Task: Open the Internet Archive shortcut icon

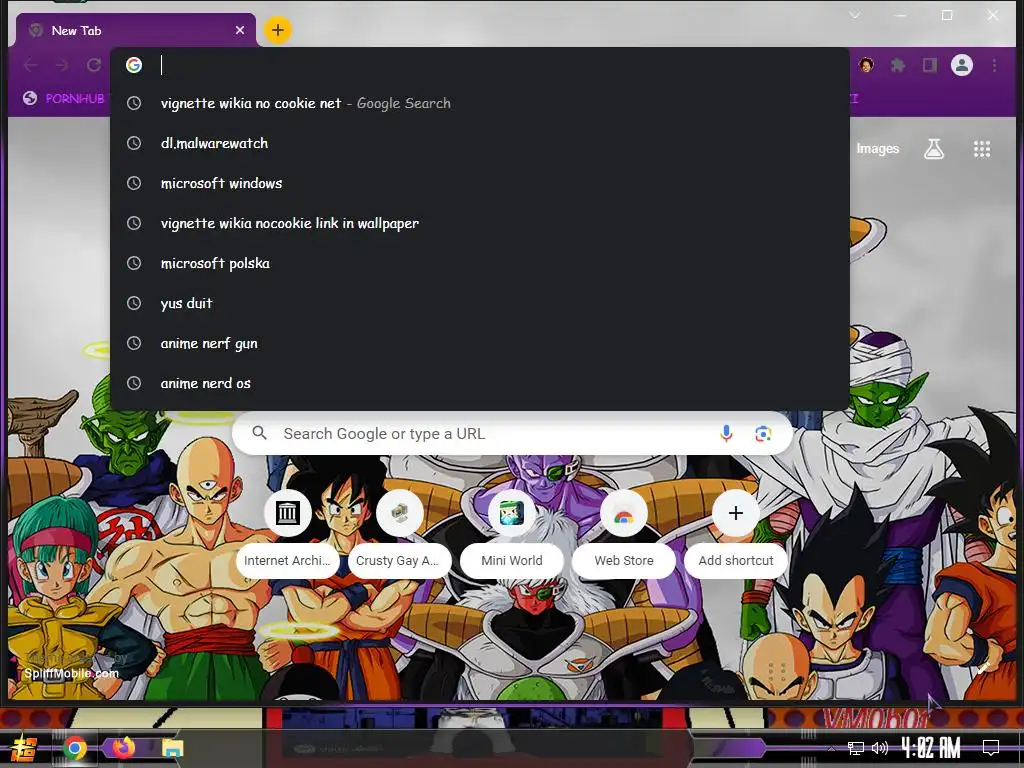Action: coord(288,513)
